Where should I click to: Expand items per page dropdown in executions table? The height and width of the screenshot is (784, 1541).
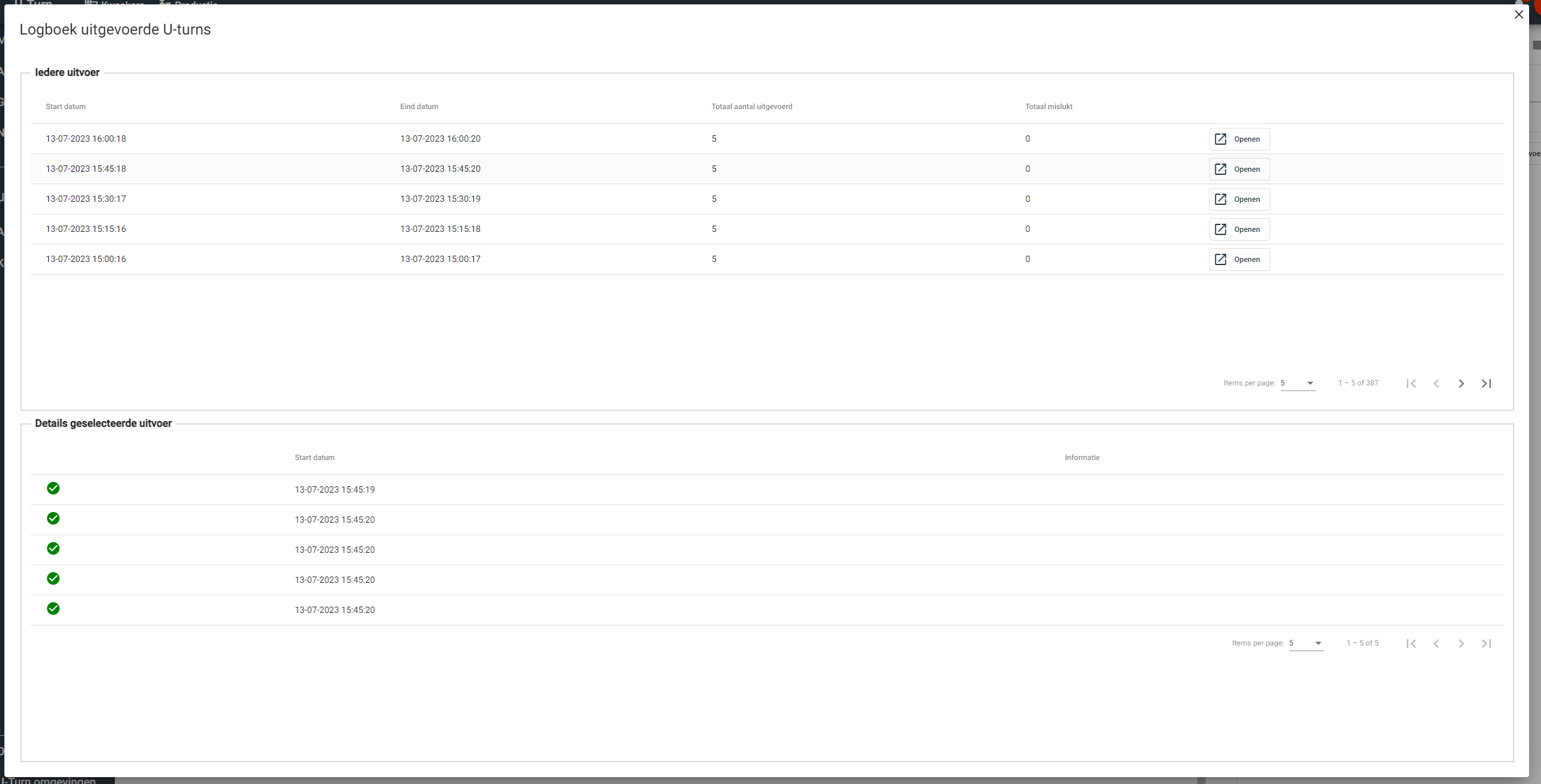pyautogui.click(x=1298, y=383)
